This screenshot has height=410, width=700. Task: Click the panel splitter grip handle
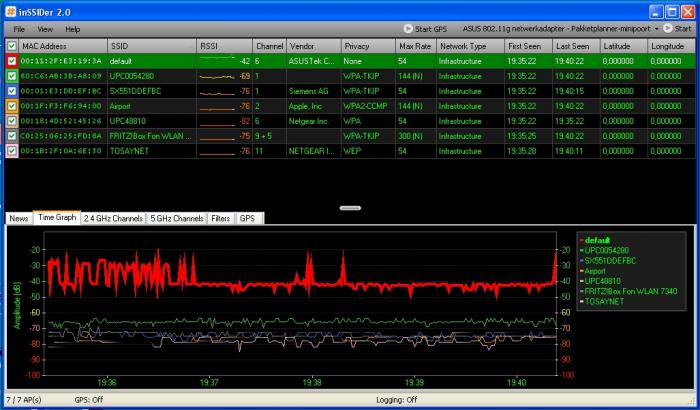click(350, 208)
